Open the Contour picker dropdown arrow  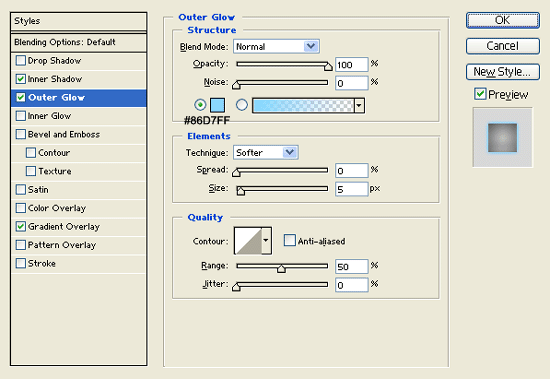(266, 241)
